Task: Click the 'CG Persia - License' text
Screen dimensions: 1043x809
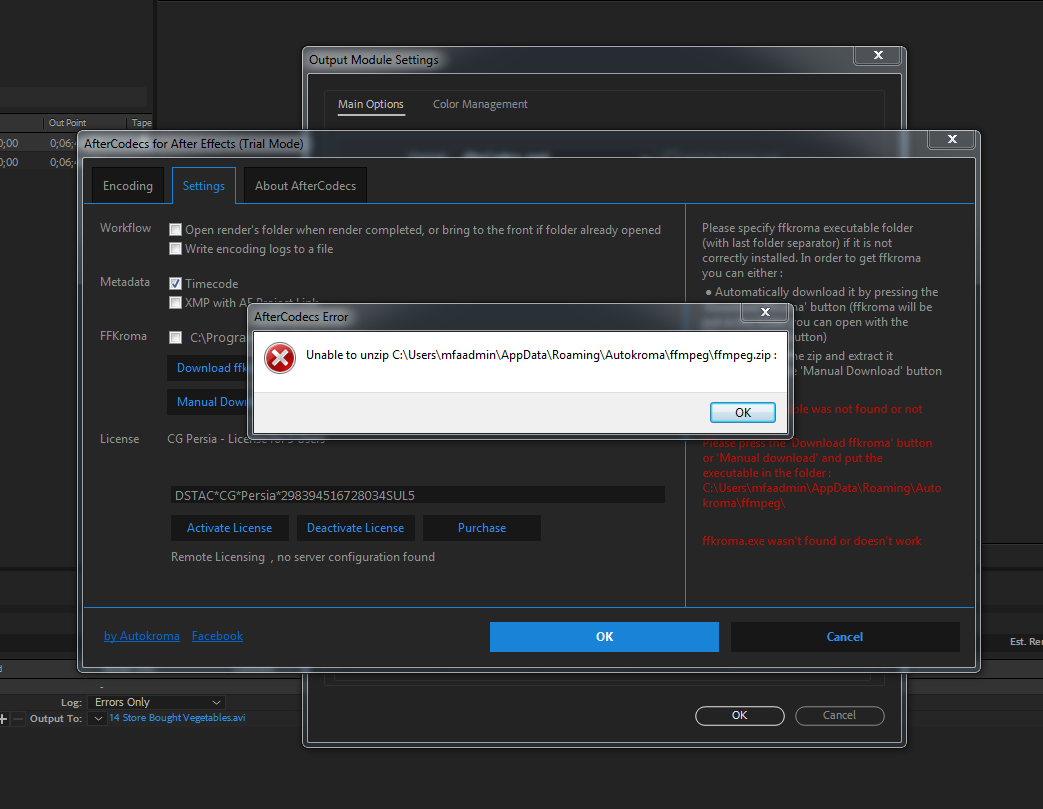Action: (x=246, y=439)
